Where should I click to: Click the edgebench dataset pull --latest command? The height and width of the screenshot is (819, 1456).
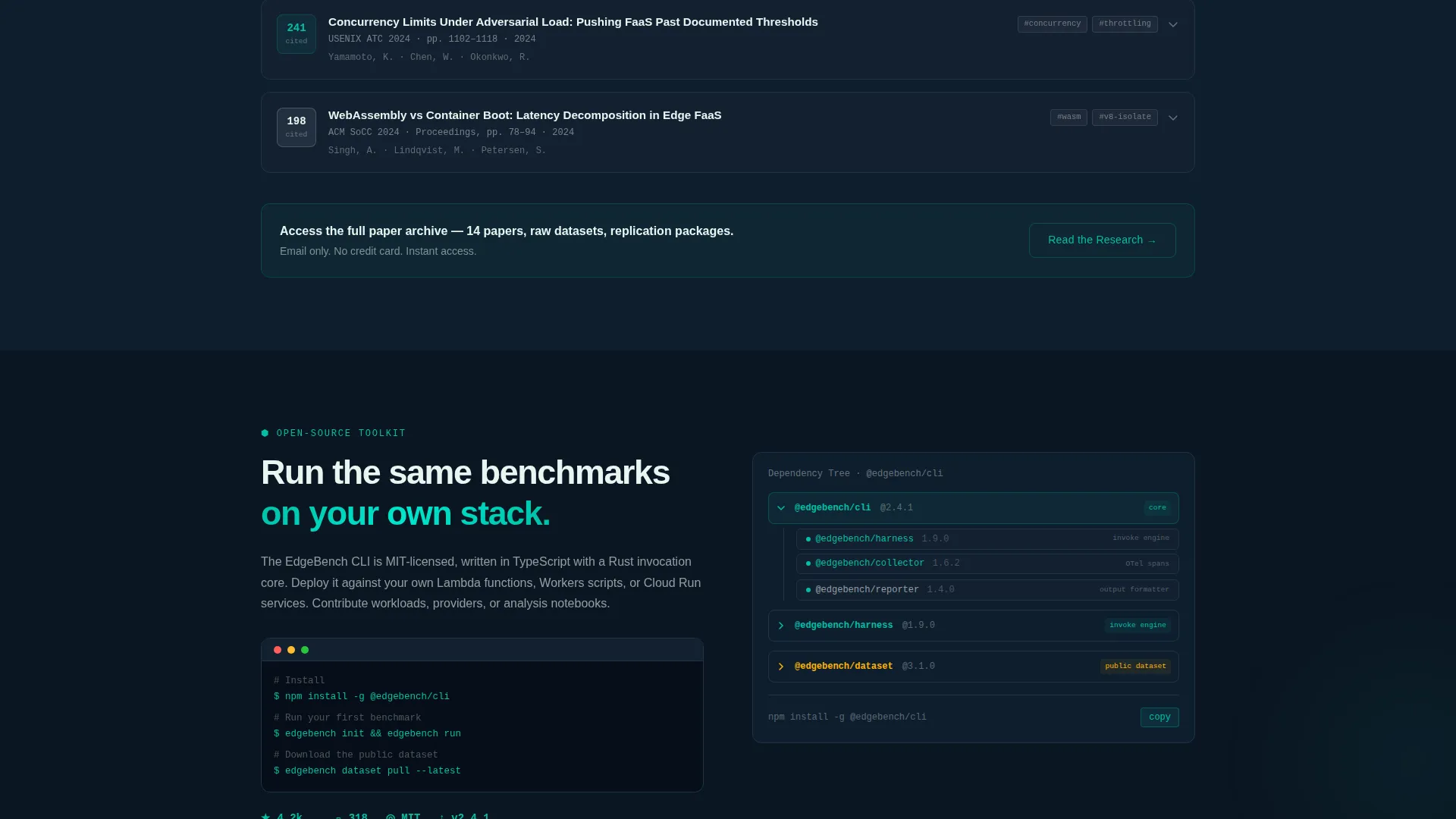(367, 771)
